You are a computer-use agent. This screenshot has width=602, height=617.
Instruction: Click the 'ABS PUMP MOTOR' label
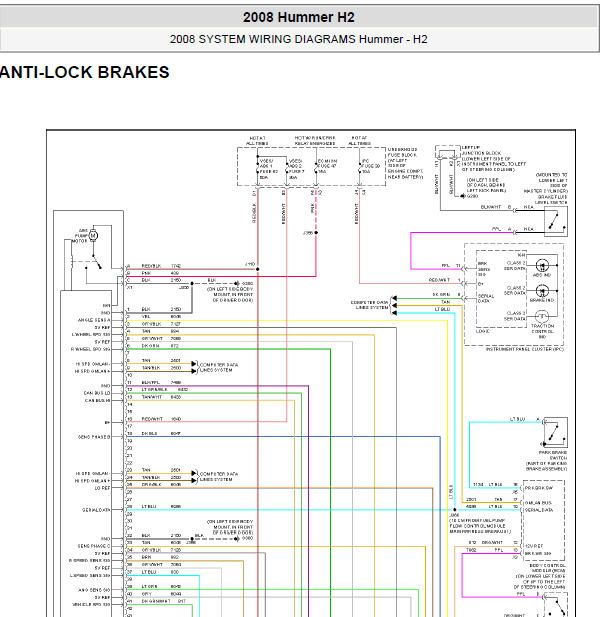coord(80,236)
